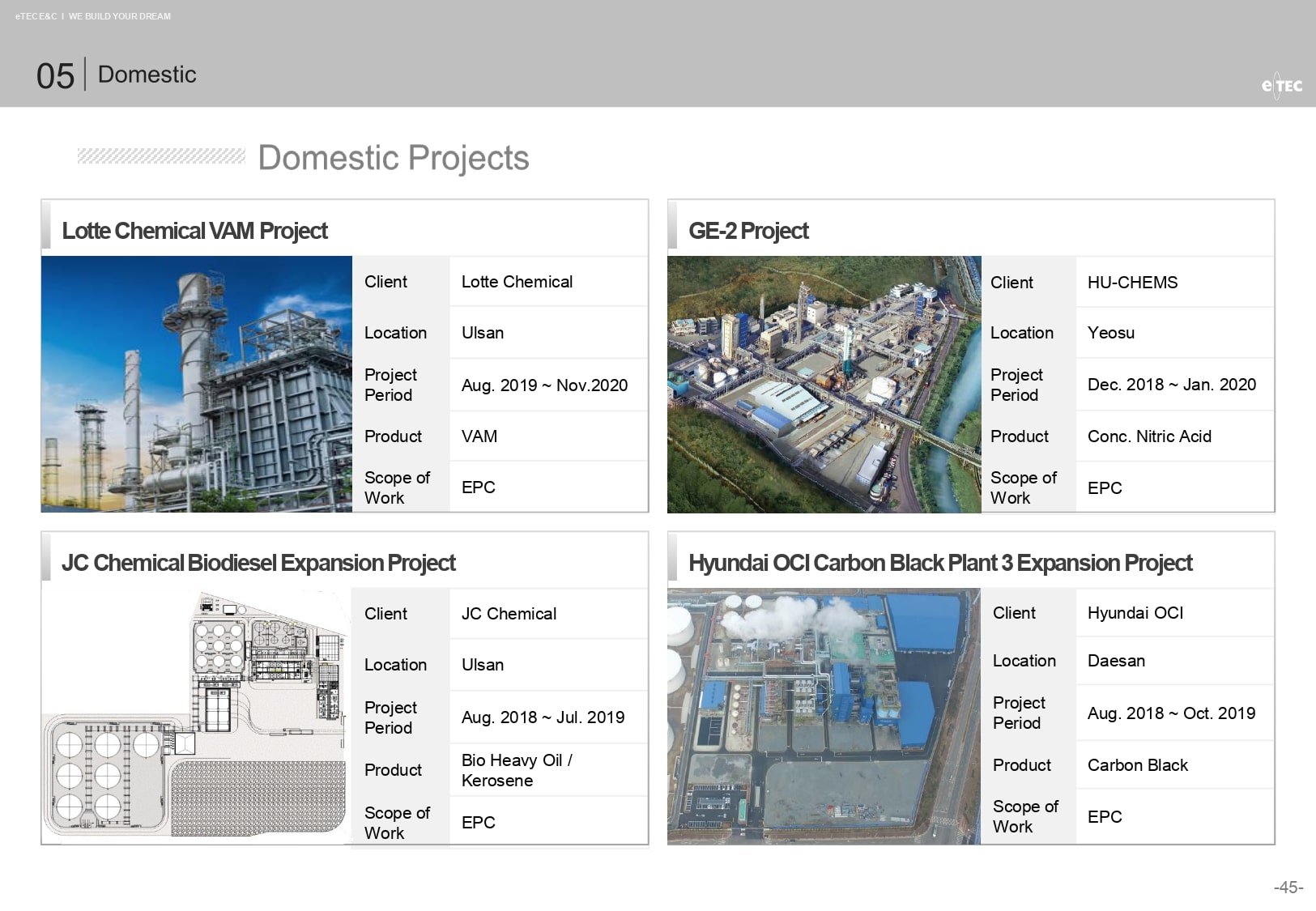The width and height of the screenshot is (1316, 911).
Task: Click the 'Domestic Projects' heading
Action: (x=394, y=158)
